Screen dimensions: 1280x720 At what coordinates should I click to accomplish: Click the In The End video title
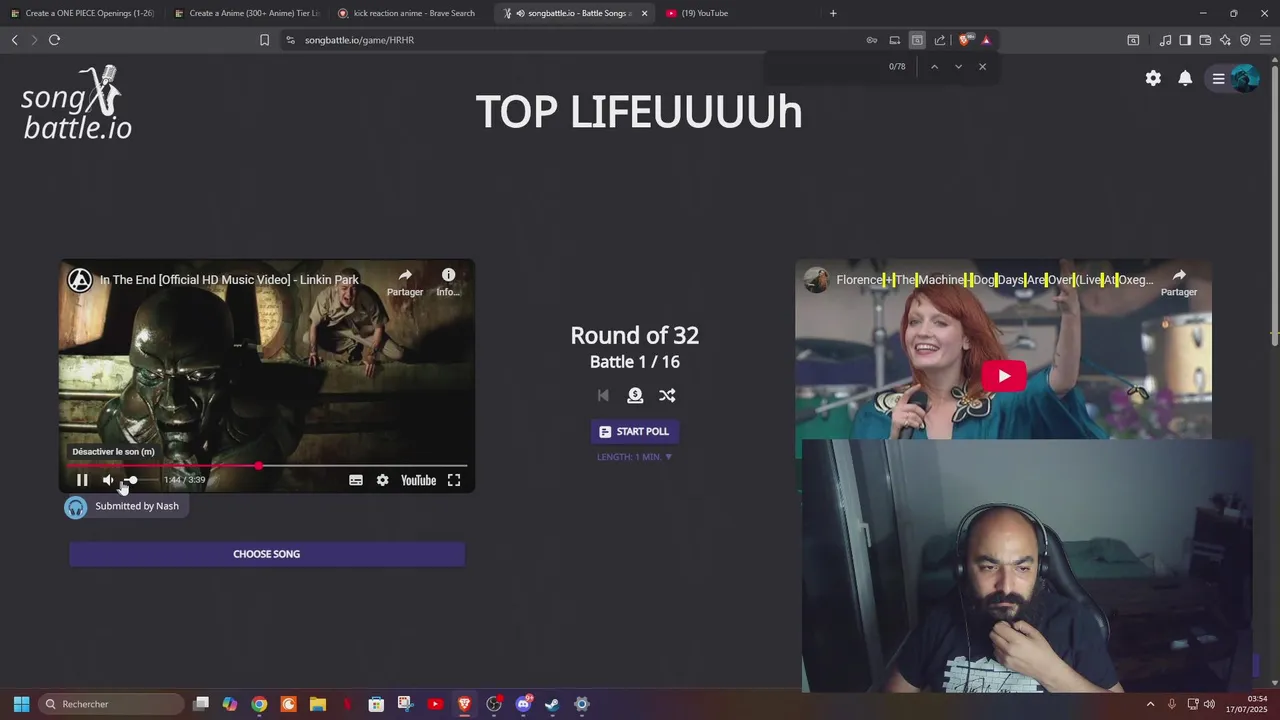click(x=229, y=280)
